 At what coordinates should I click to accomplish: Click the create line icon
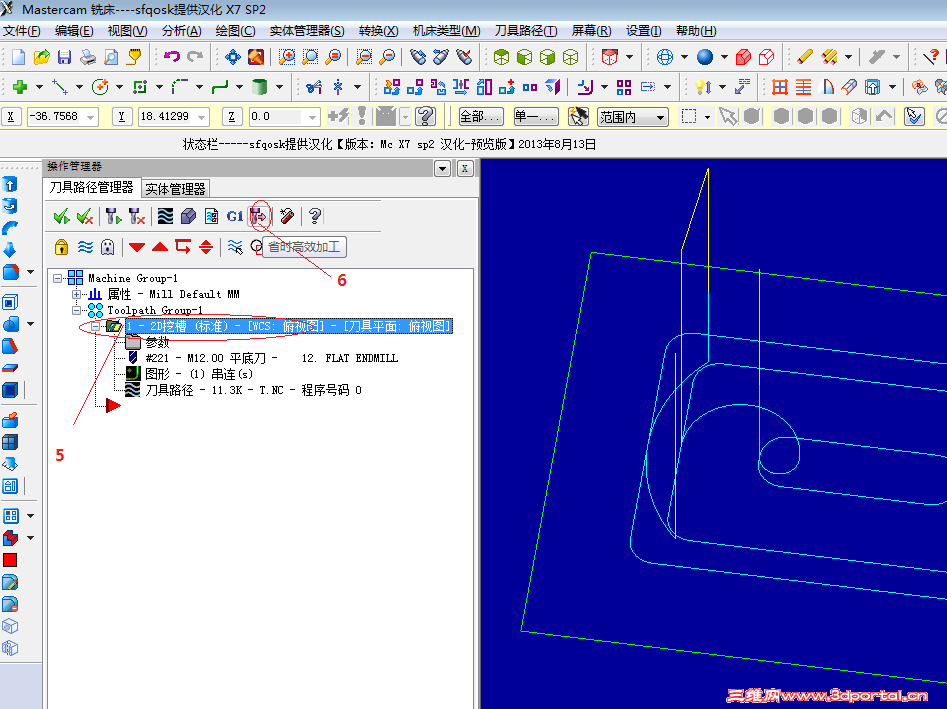59,88
